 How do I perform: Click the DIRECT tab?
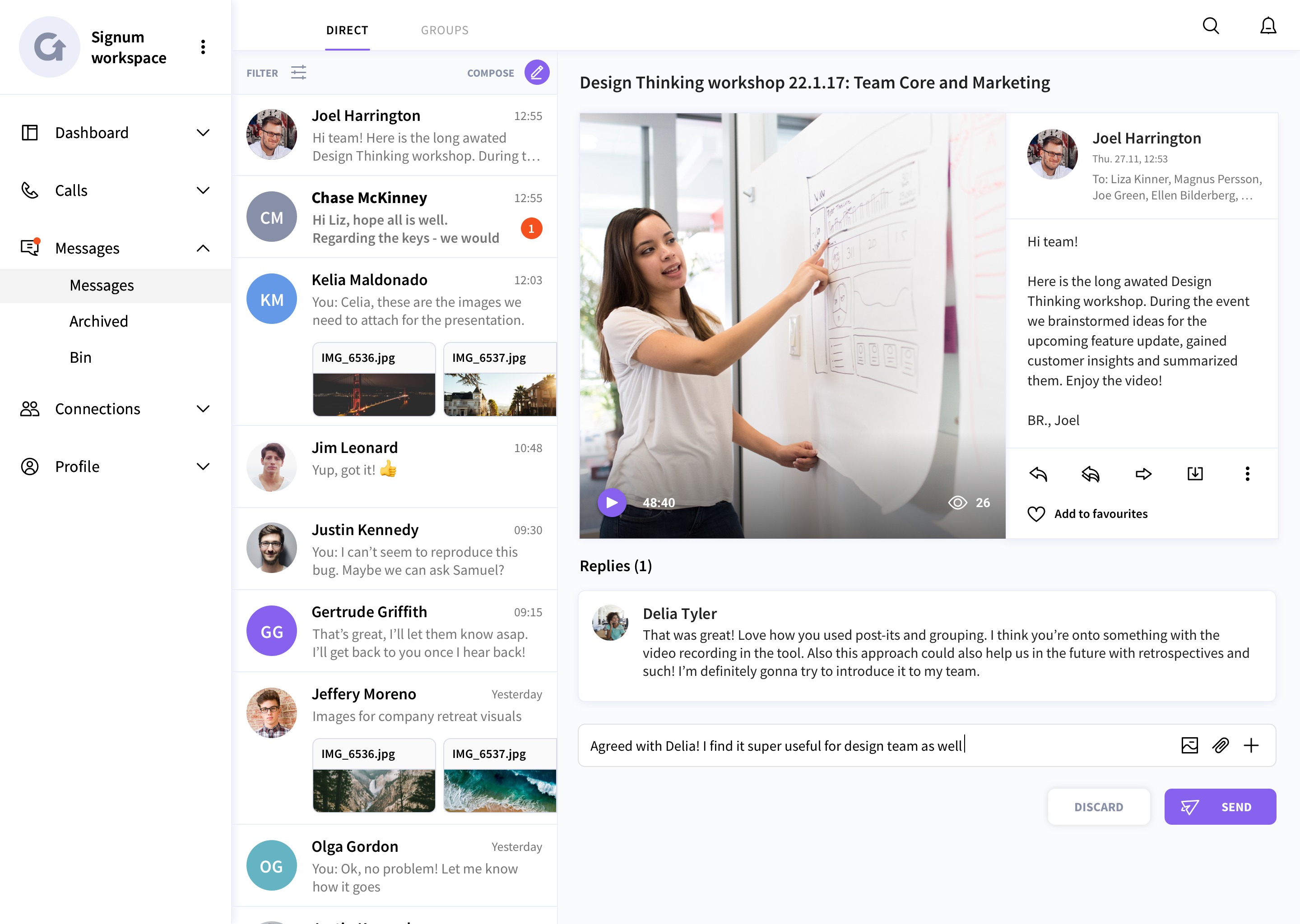(347, 29)
